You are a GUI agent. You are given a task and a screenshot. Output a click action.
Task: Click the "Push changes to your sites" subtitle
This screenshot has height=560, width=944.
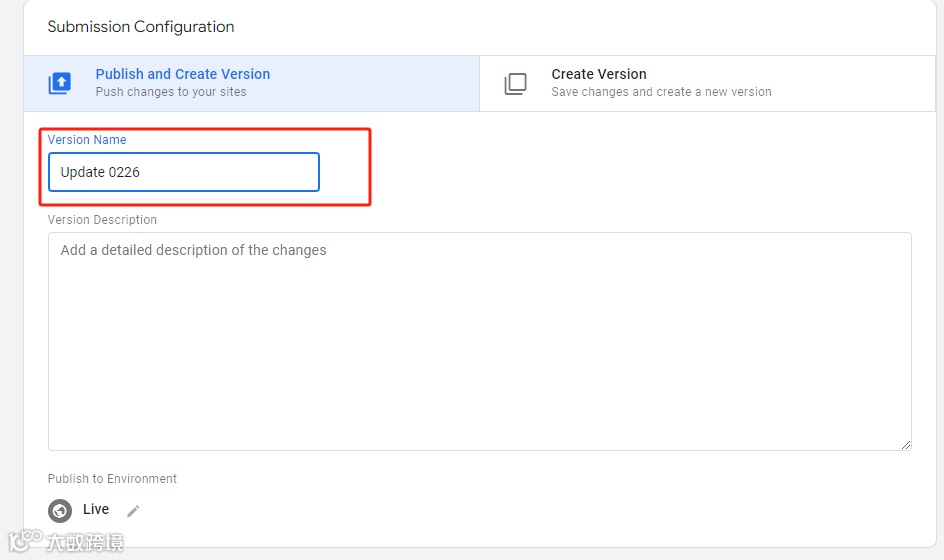171,92
